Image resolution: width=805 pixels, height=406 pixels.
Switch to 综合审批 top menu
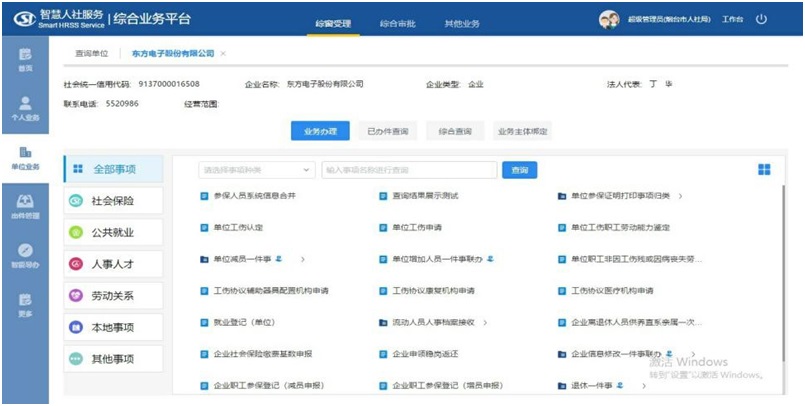[398, 21]
